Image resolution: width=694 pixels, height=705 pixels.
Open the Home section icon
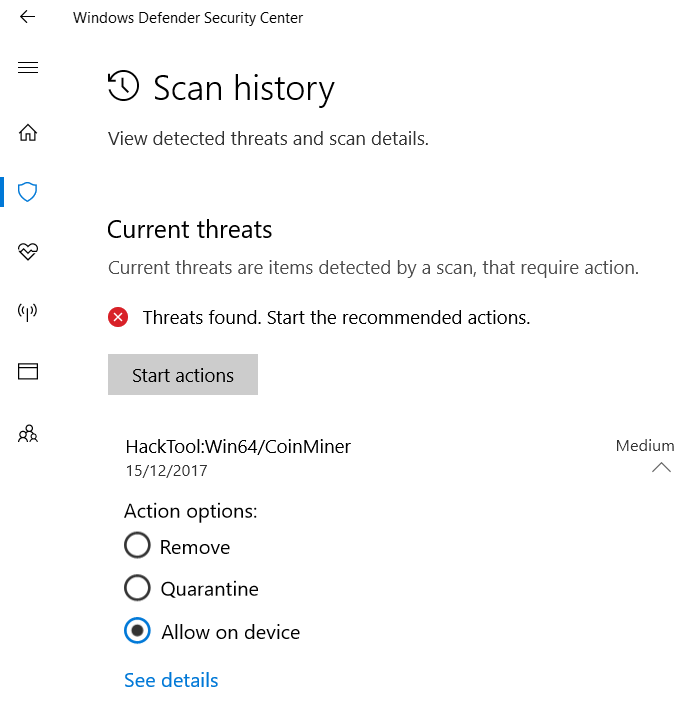[28, 133]
